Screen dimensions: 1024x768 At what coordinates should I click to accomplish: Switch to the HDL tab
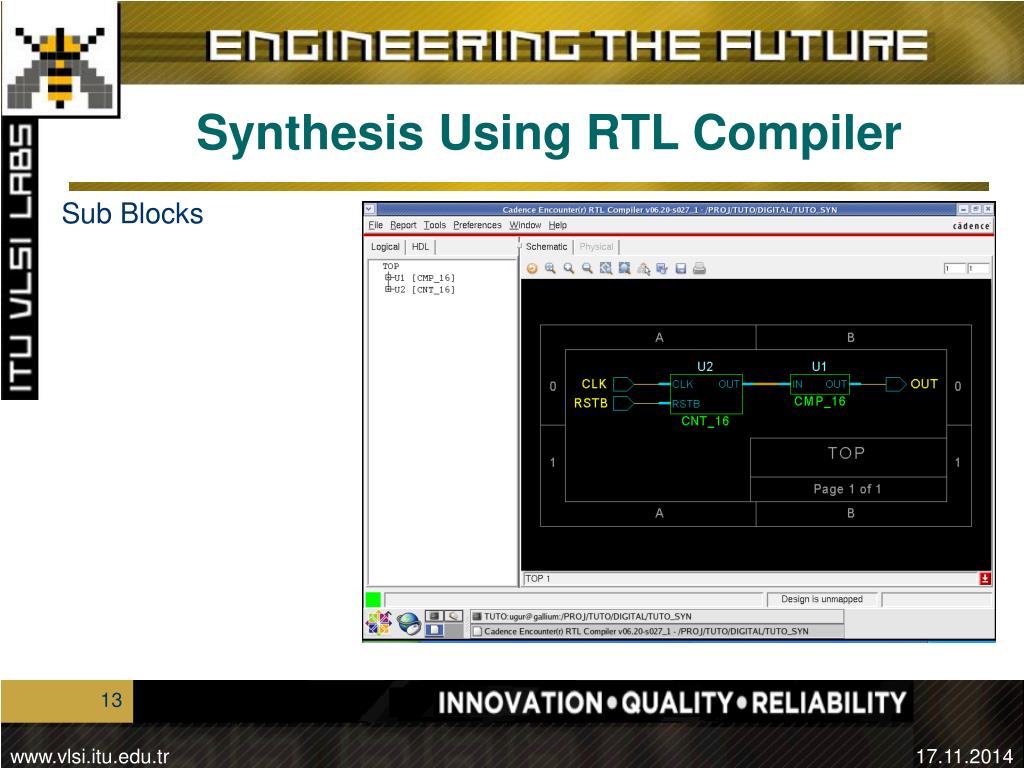pyautogui.click(x=421, y=247)
